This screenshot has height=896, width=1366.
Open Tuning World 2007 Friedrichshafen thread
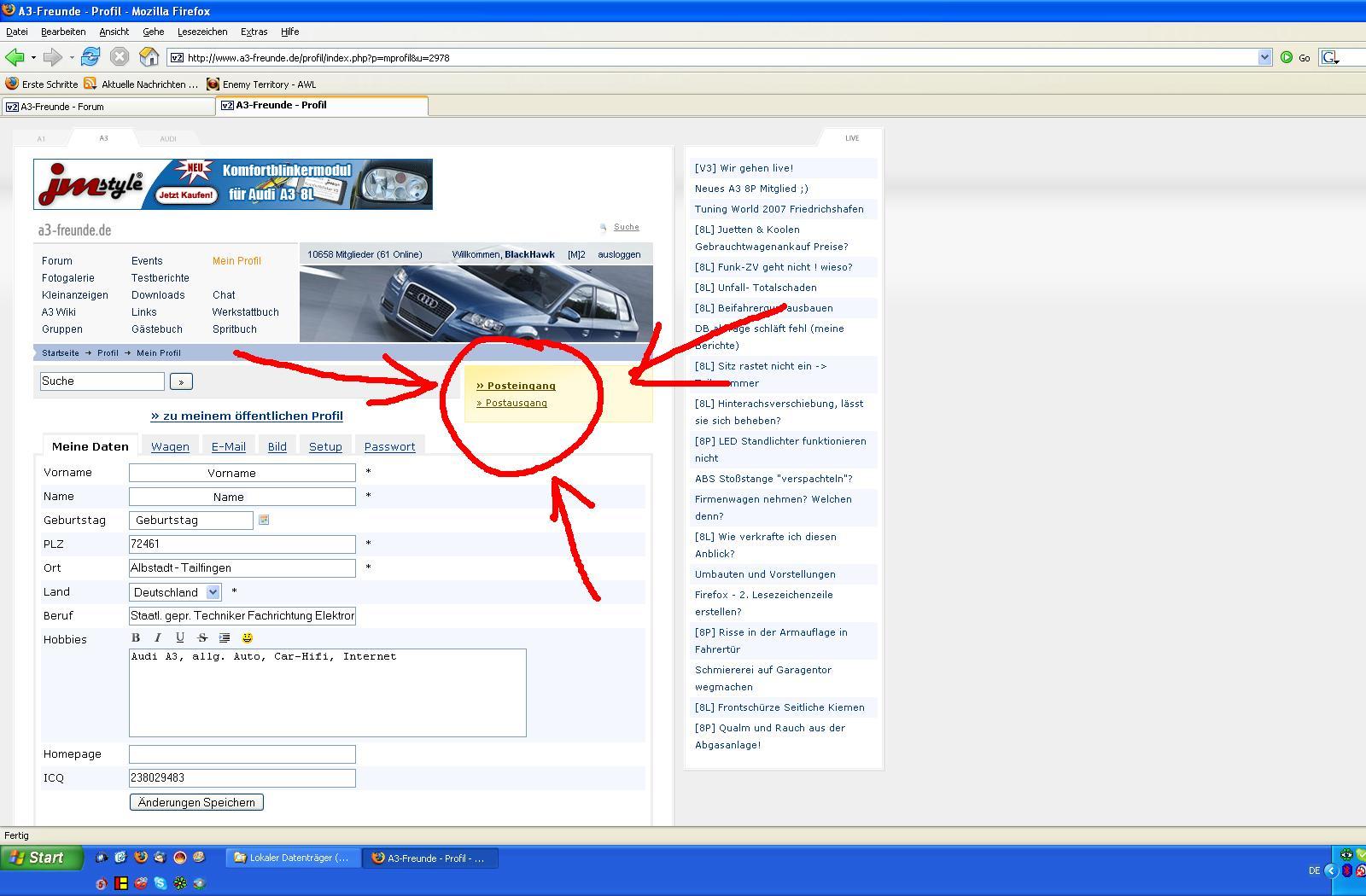[779, 209]
